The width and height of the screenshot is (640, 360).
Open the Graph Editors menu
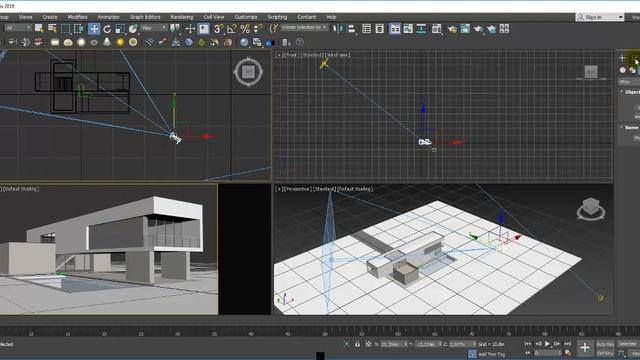click(x=145, y=17)
